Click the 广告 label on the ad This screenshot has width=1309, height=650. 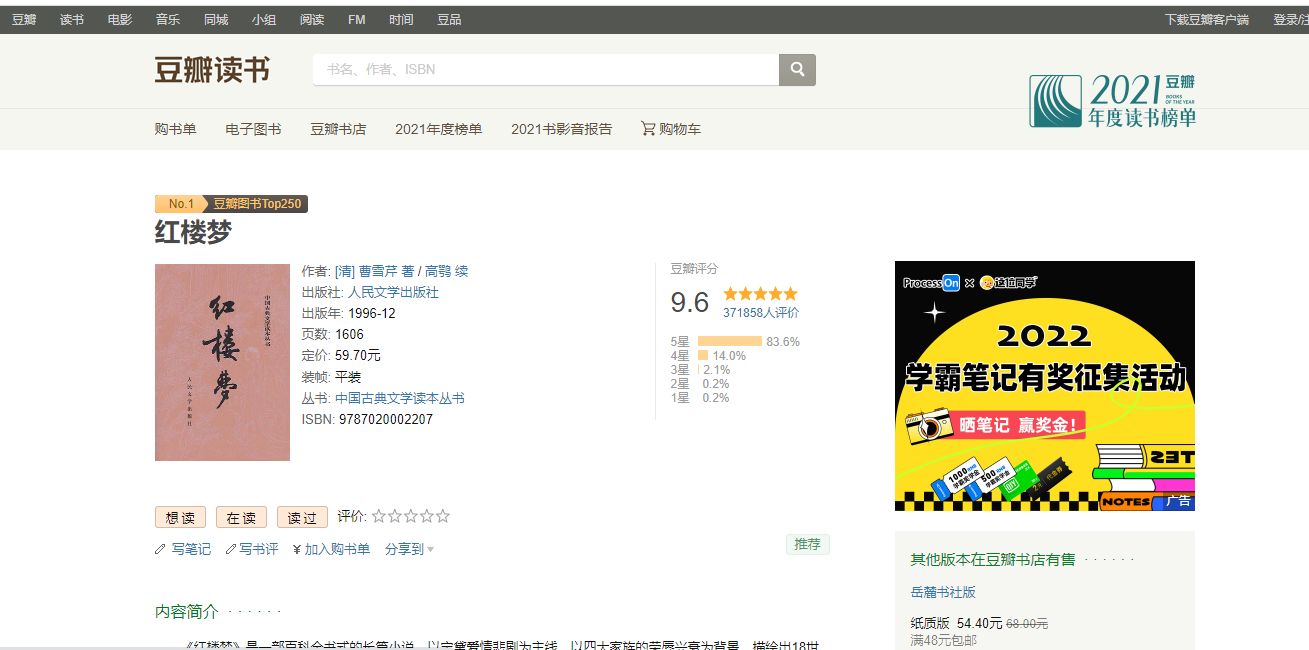click(1179, 501)
